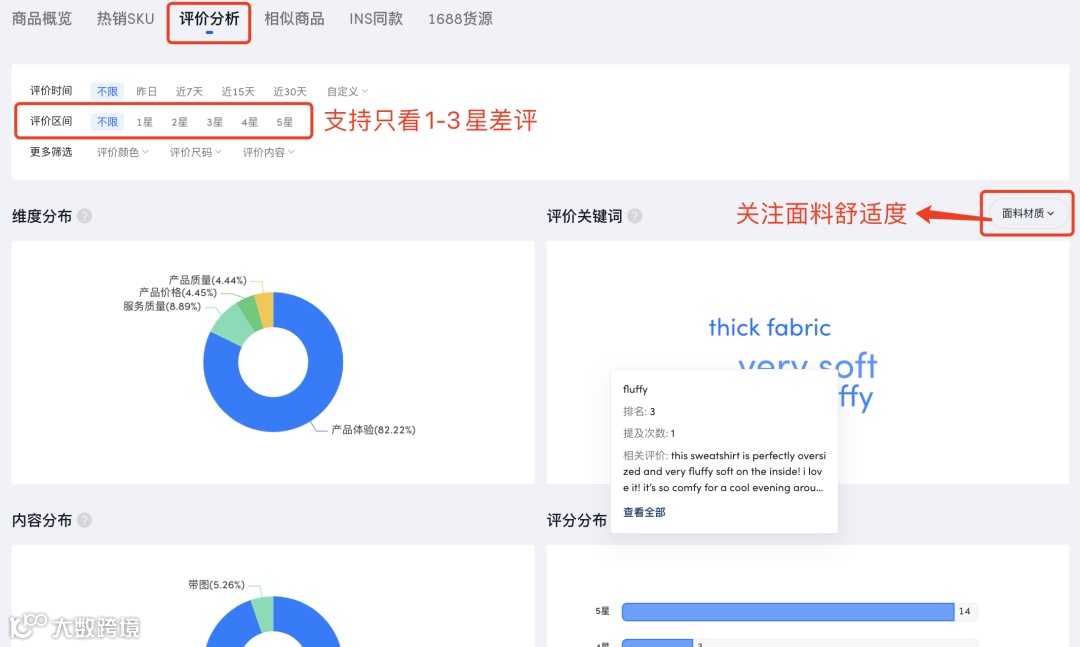Image resolution: width=1080 pixels, height=647 pixels.
Task: Expand the 评价内容 filter dropdown
Action: click(269, 152)
